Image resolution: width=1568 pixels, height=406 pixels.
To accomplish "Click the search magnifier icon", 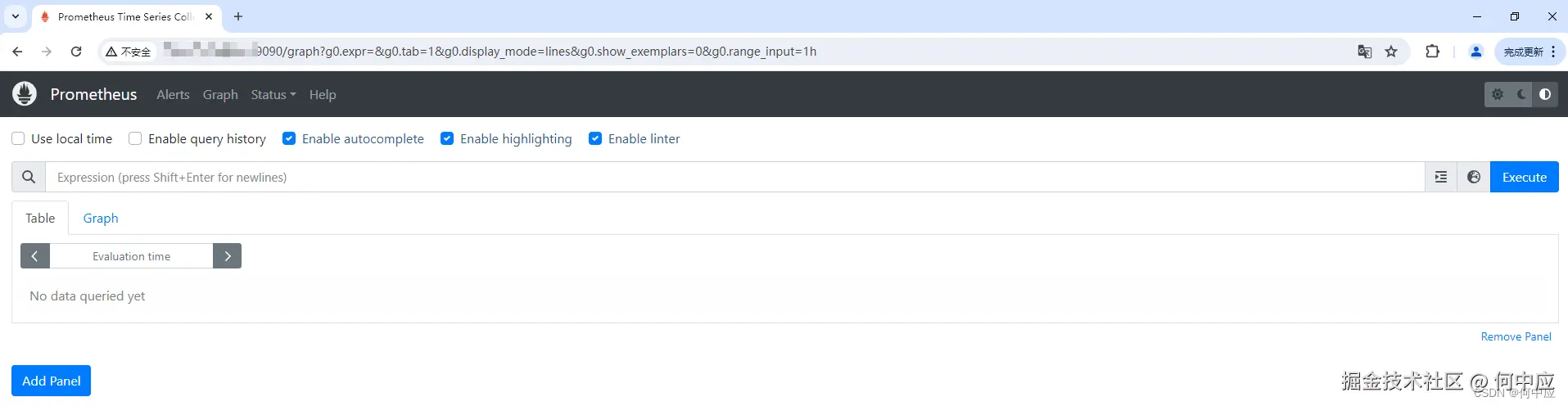I will (29, 177).
